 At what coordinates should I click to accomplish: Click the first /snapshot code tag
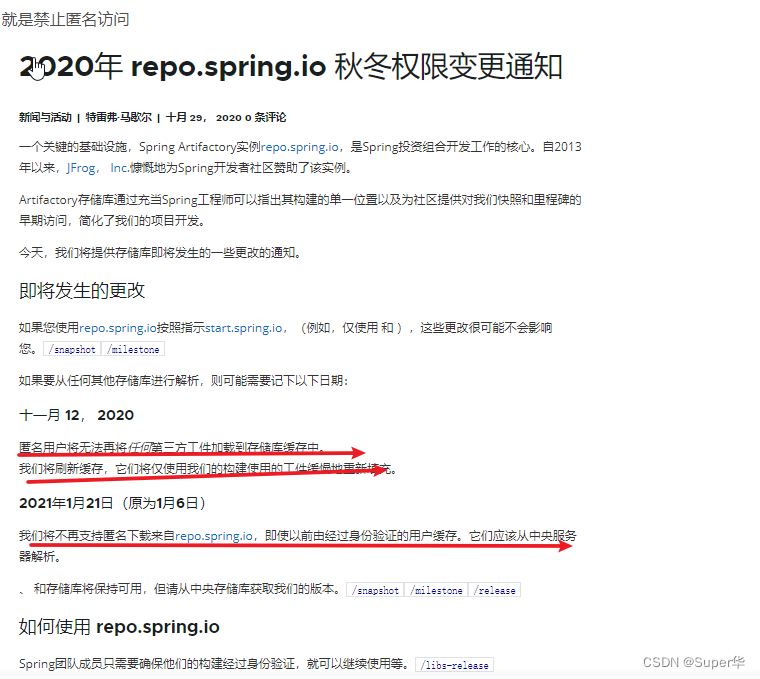pos(72,349)
